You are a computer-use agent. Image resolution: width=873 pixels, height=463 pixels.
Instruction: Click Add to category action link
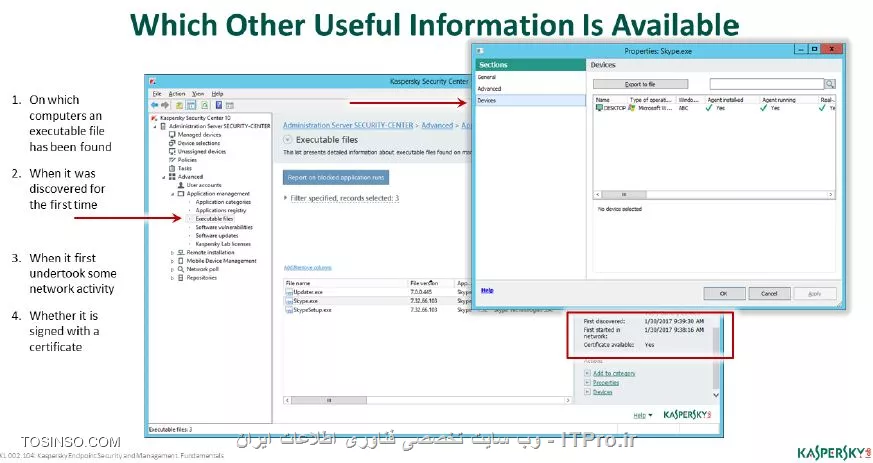pyautogui.click(x=614, y=373)
